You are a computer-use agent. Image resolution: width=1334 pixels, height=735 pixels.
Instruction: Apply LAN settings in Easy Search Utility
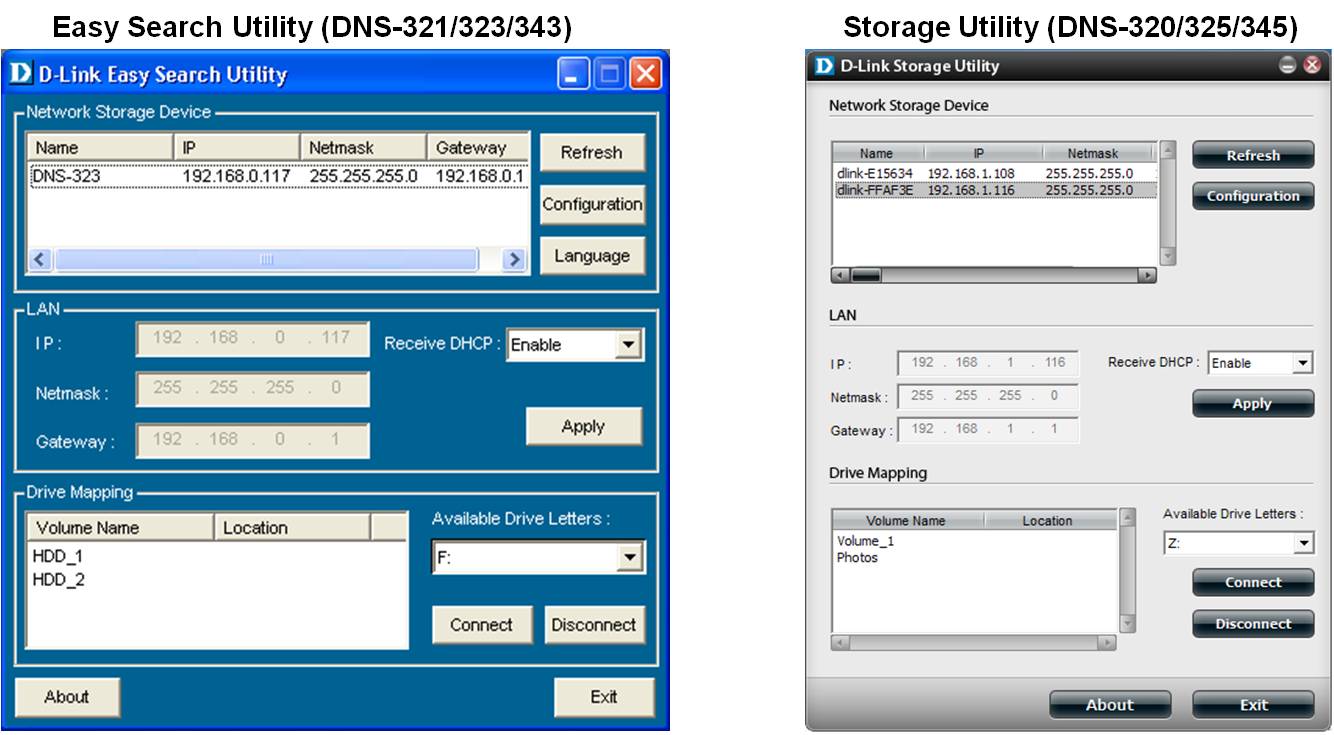584,425
